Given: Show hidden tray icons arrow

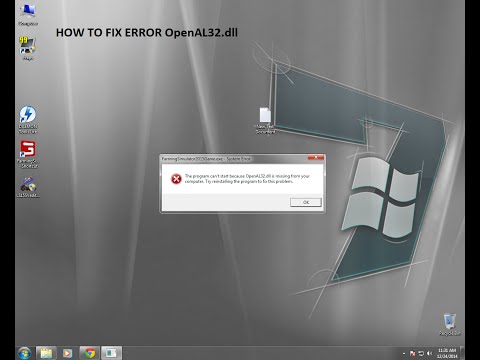Looking at the screenshot, I should coord(404,353).
